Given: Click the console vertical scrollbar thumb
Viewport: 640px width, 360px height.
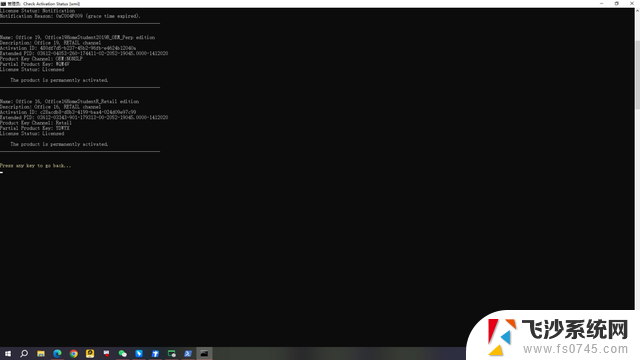Looking at the screenshot, I should click(x=637, y=75).
